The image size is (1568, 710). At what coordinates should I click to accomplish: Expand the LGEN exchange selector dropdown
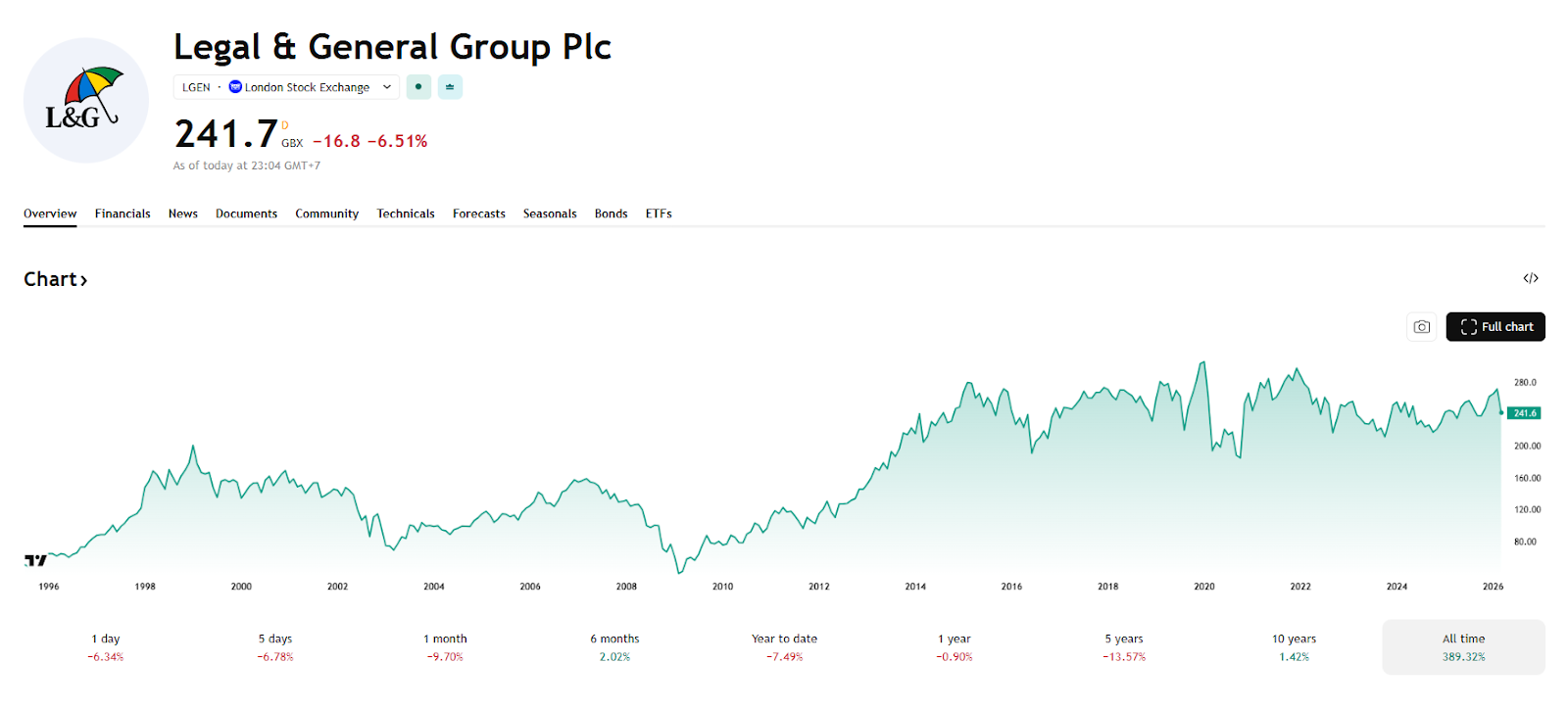point(386,87)
